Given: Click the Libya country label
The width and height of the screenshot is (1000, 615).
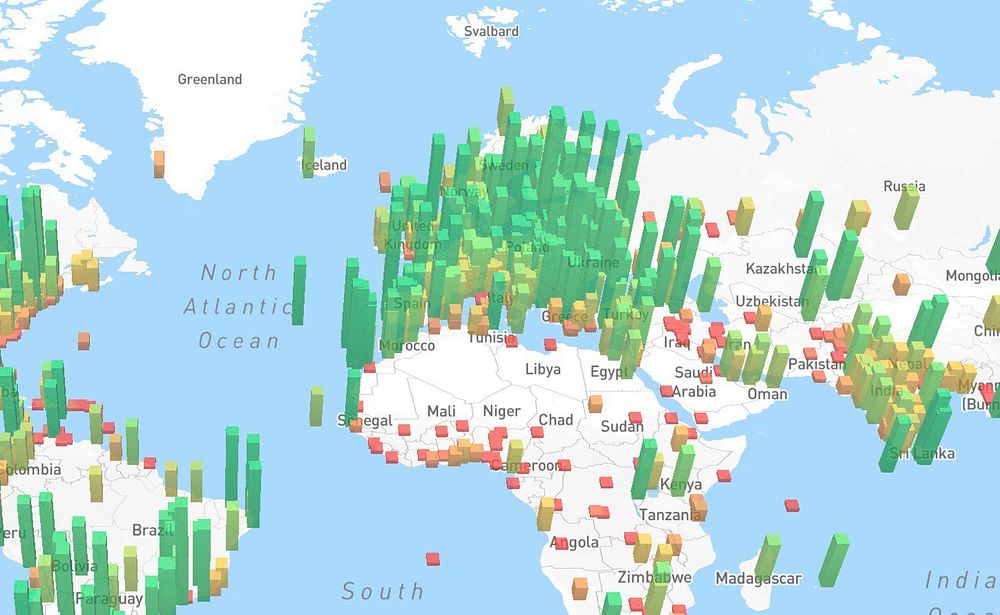Looking at the screenshot, I should 543,369.
